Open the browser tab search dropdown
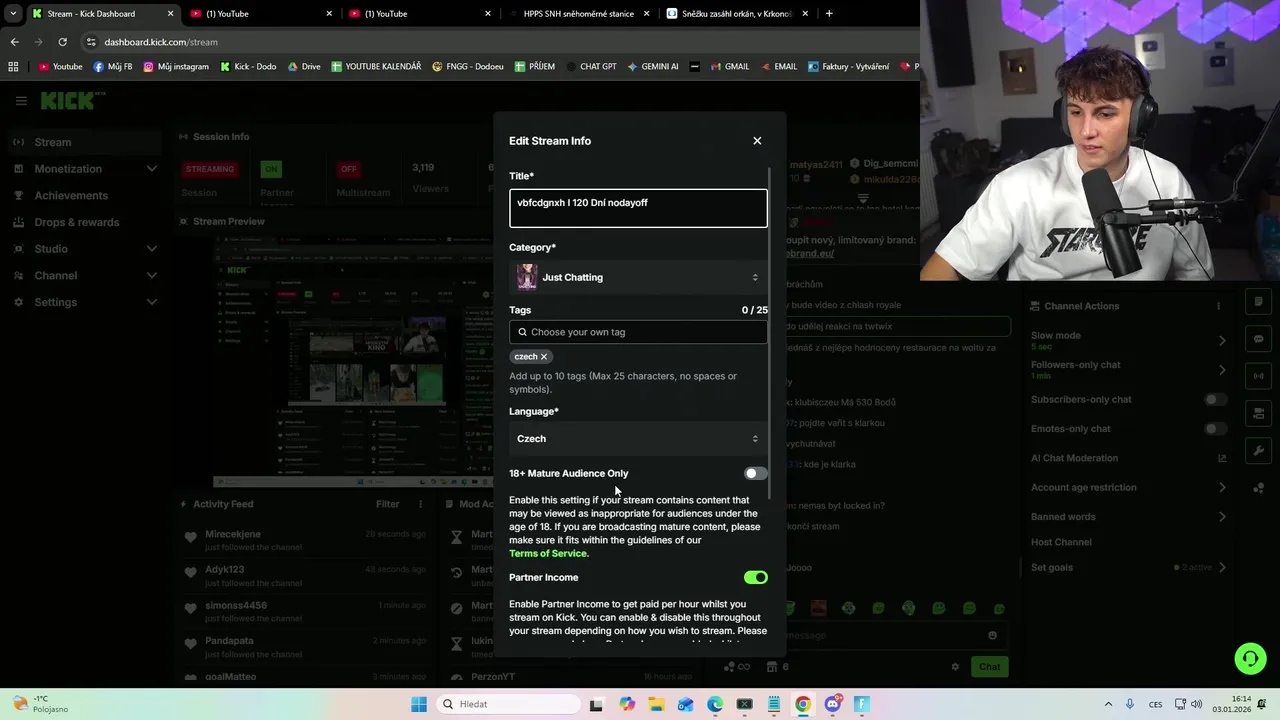This screenshot has height=720, width=1280. pos(13,14)
